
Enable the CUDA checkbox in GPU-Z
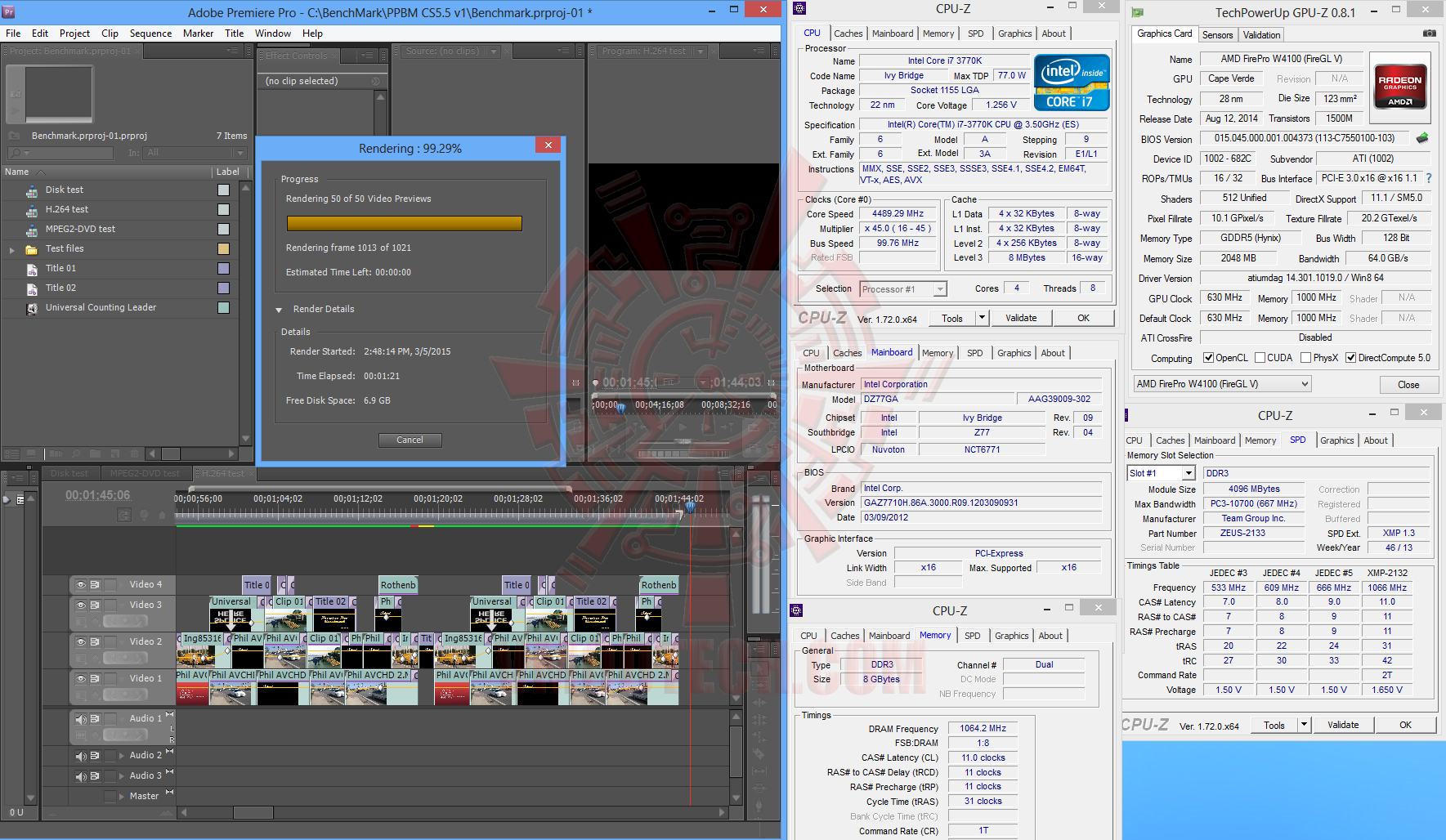(1260, 358)
